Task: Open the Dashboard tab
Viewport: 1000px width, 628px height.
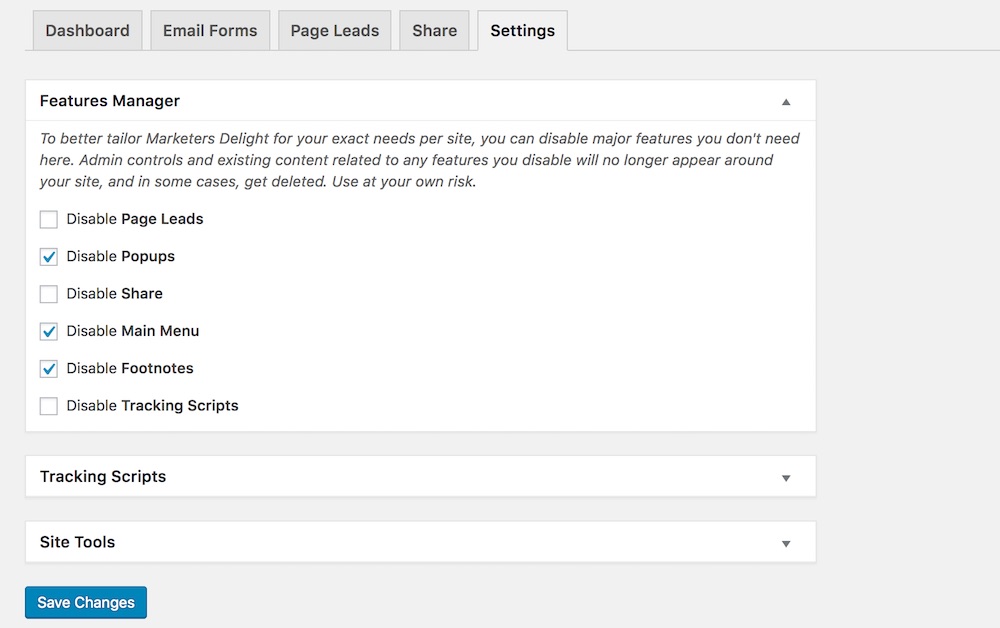Action: tap(87, 31)
